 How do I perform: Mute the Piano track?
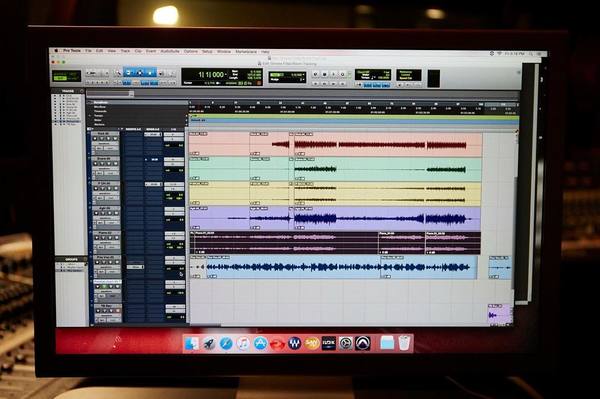pos(116,238)
